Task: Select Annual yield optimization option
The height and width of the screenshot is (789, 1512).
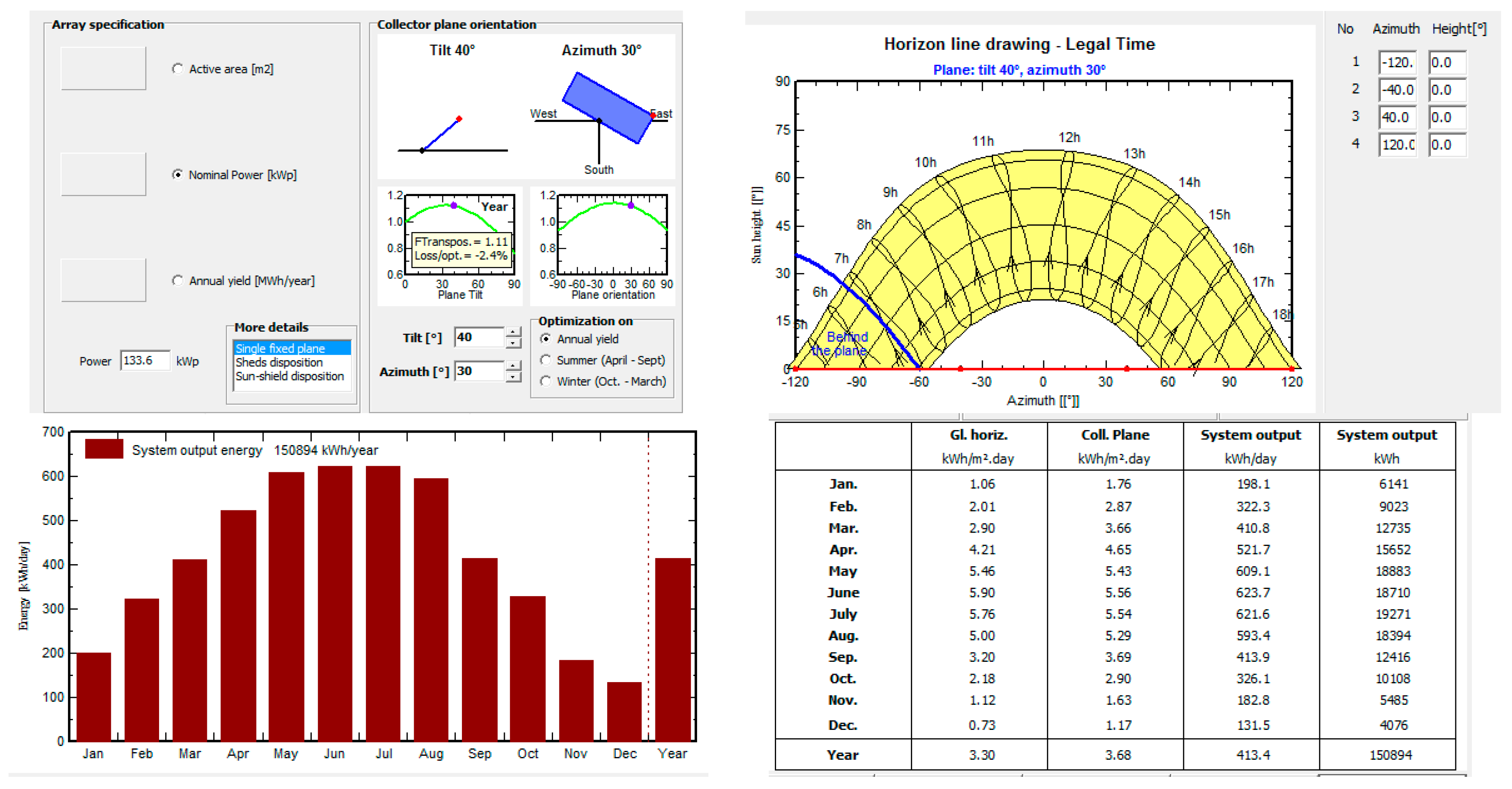Action: tap(545, 339)
